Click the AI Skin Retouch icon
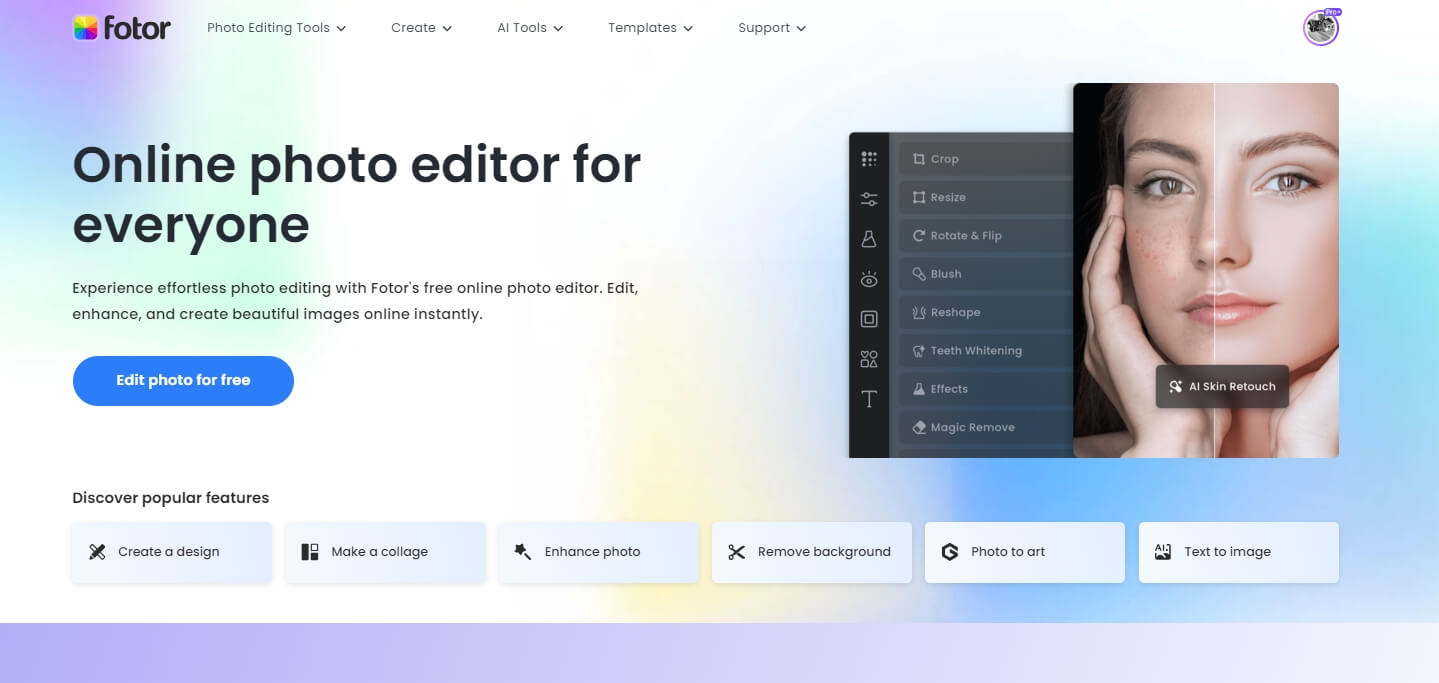The image size is (1439, 683). click(1175, 386)
